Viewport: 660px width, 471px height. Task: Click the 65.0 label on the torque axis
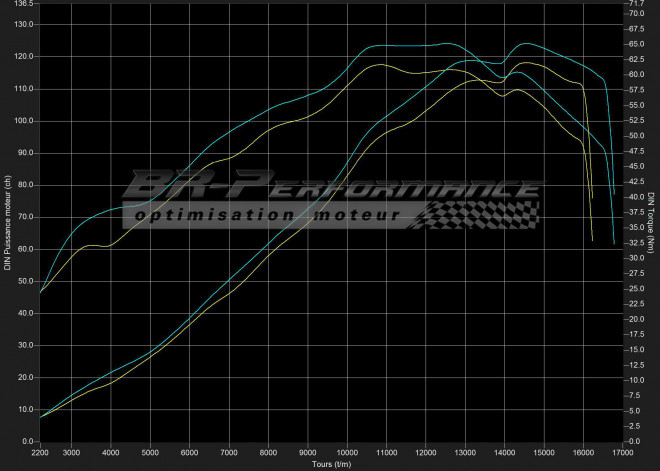point(634,44)
